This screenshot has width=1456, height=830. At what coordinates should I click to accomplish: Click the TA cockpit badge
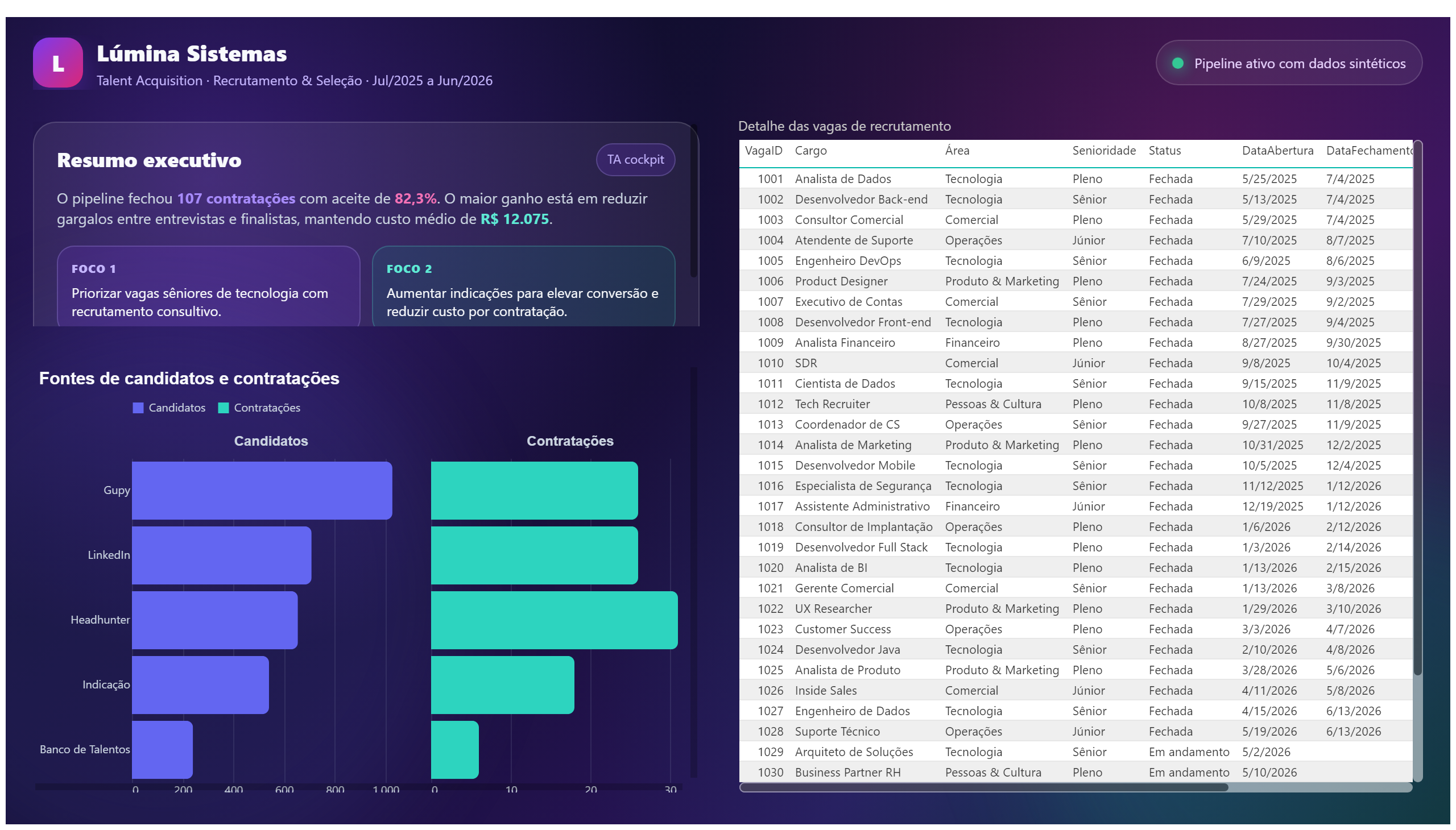click(x=635, y=160)
